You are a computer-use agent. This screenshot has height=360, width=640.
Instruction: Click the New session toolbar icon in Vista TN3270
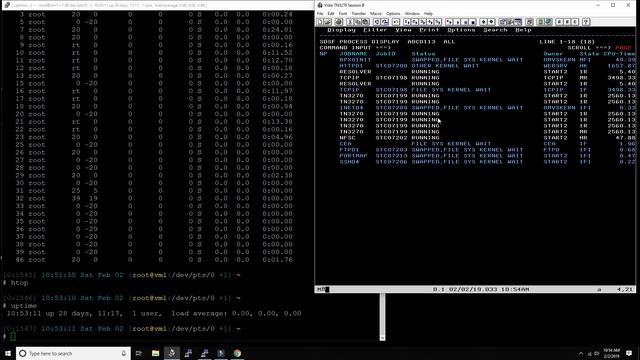coord(320,22)
